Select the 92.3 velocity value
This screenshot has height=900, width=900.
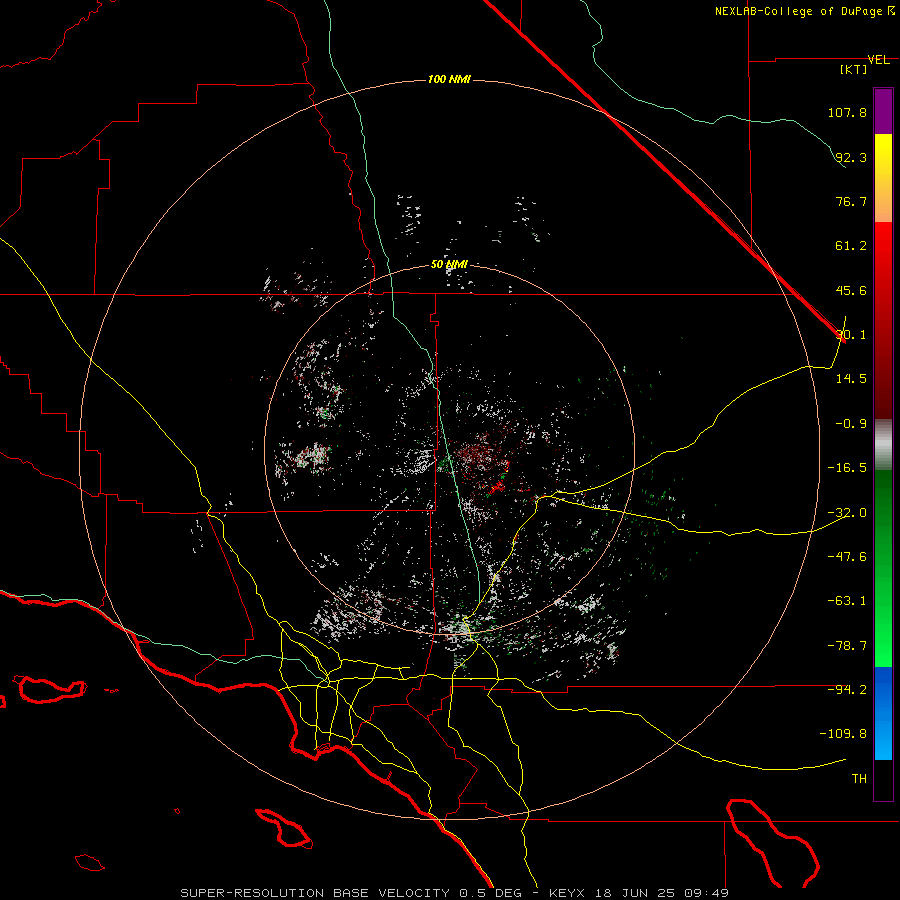(851, 157)
